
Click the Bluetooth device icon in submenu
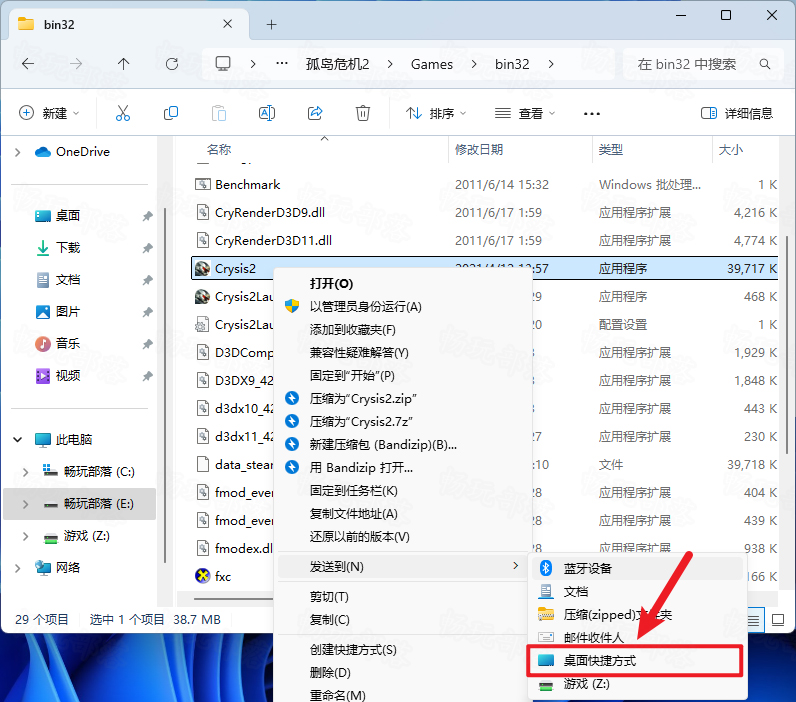pos(546,568)
